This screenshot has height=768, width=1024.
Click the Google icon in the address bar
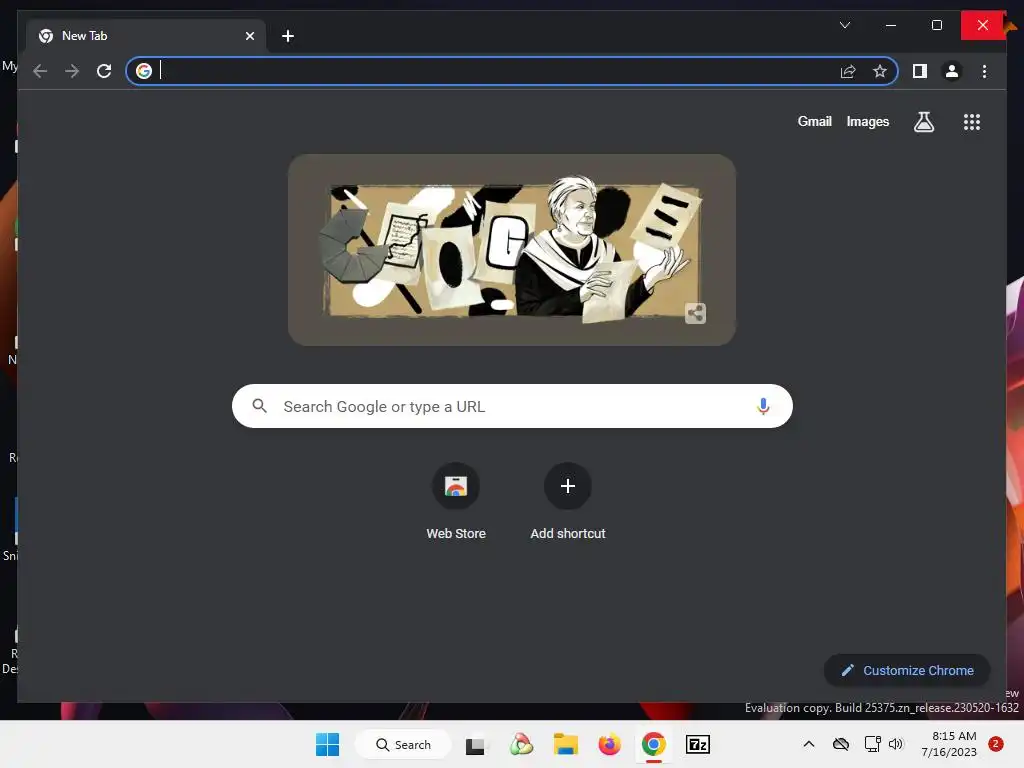[144, 71]
